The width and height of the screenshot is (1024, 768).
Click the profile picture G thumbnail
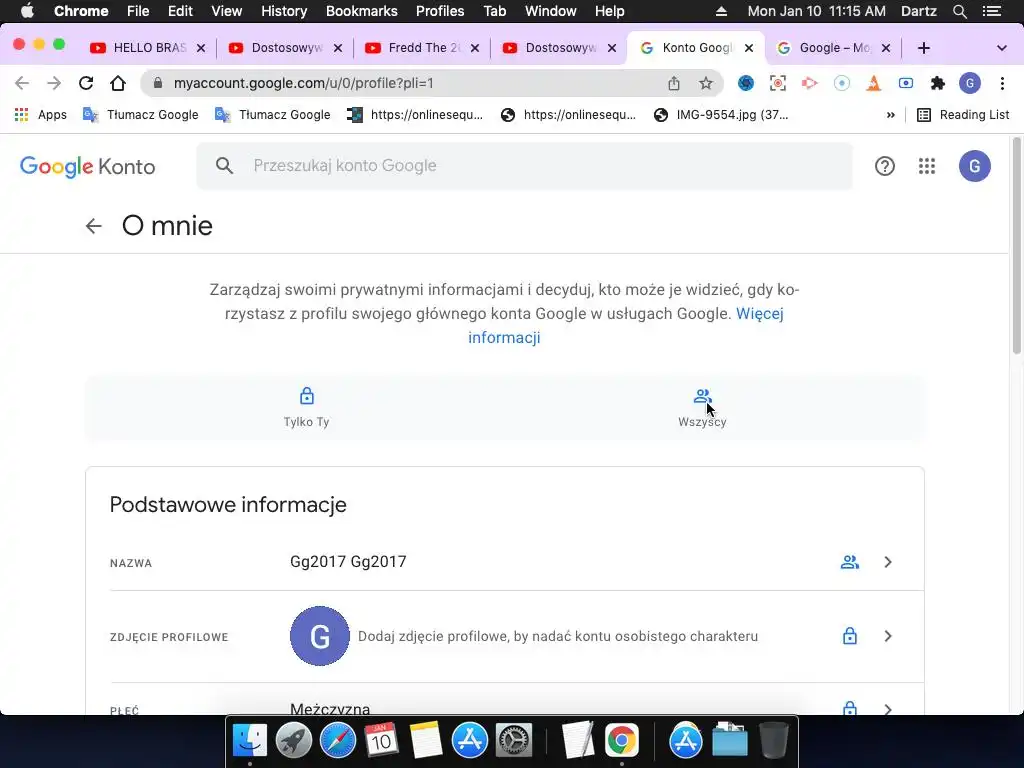319,635
